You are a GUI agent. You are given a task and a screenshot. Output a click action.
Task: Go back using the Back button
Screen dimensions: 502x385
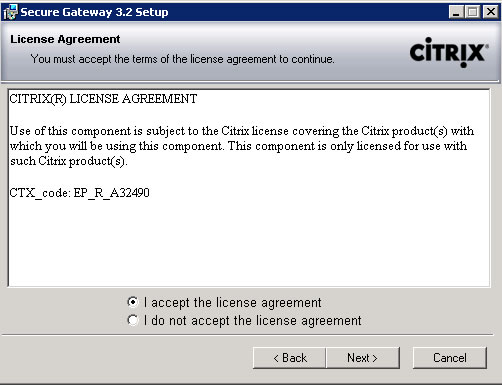(x=289, y=358)
